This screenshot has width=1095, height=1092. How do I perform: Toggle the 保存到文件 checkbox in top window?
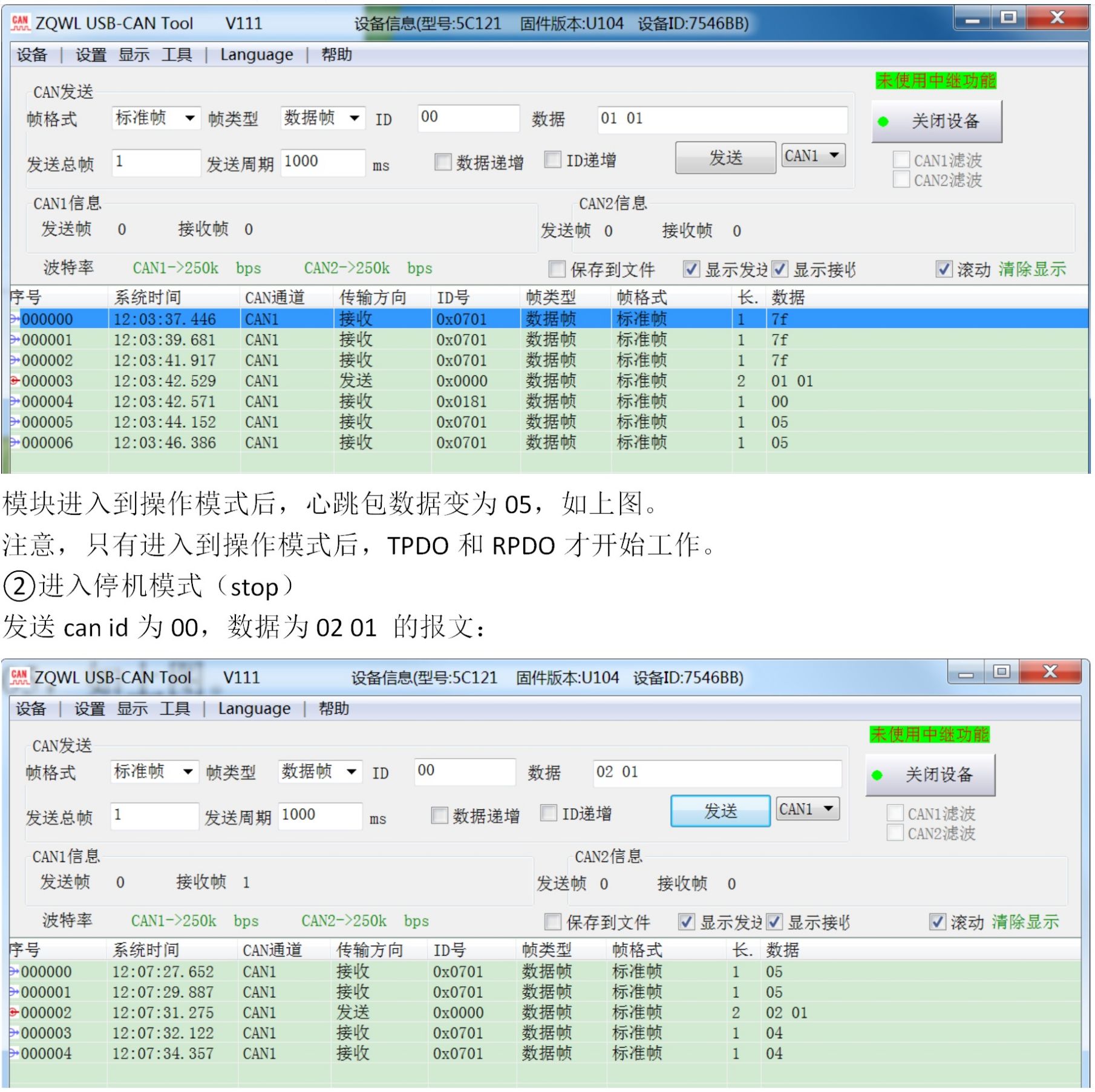click(557, 269)
